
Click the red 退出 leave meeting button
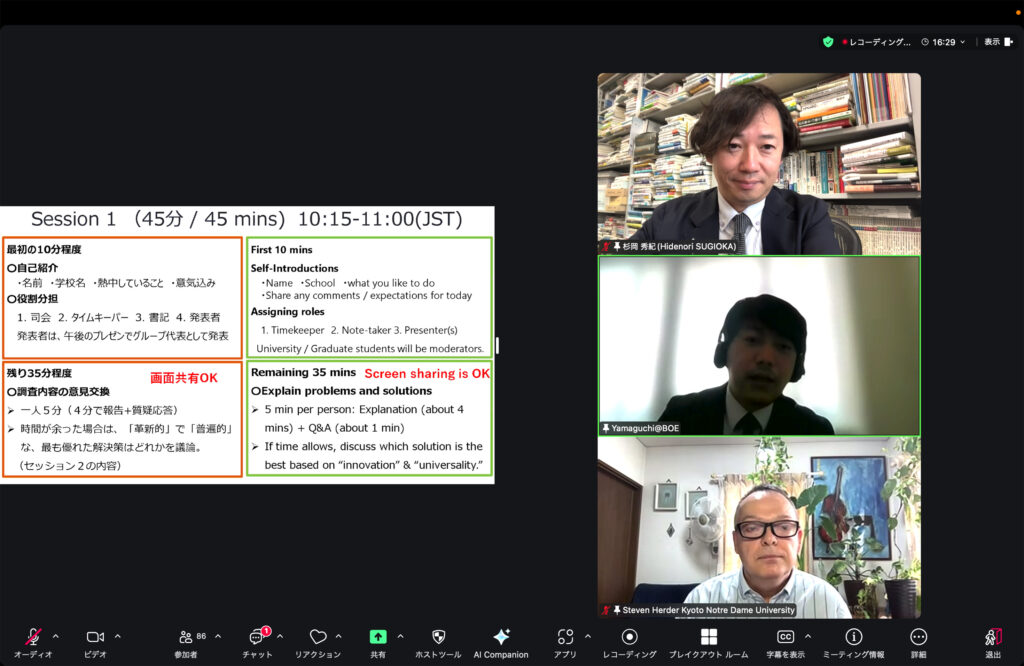(992, 637)
